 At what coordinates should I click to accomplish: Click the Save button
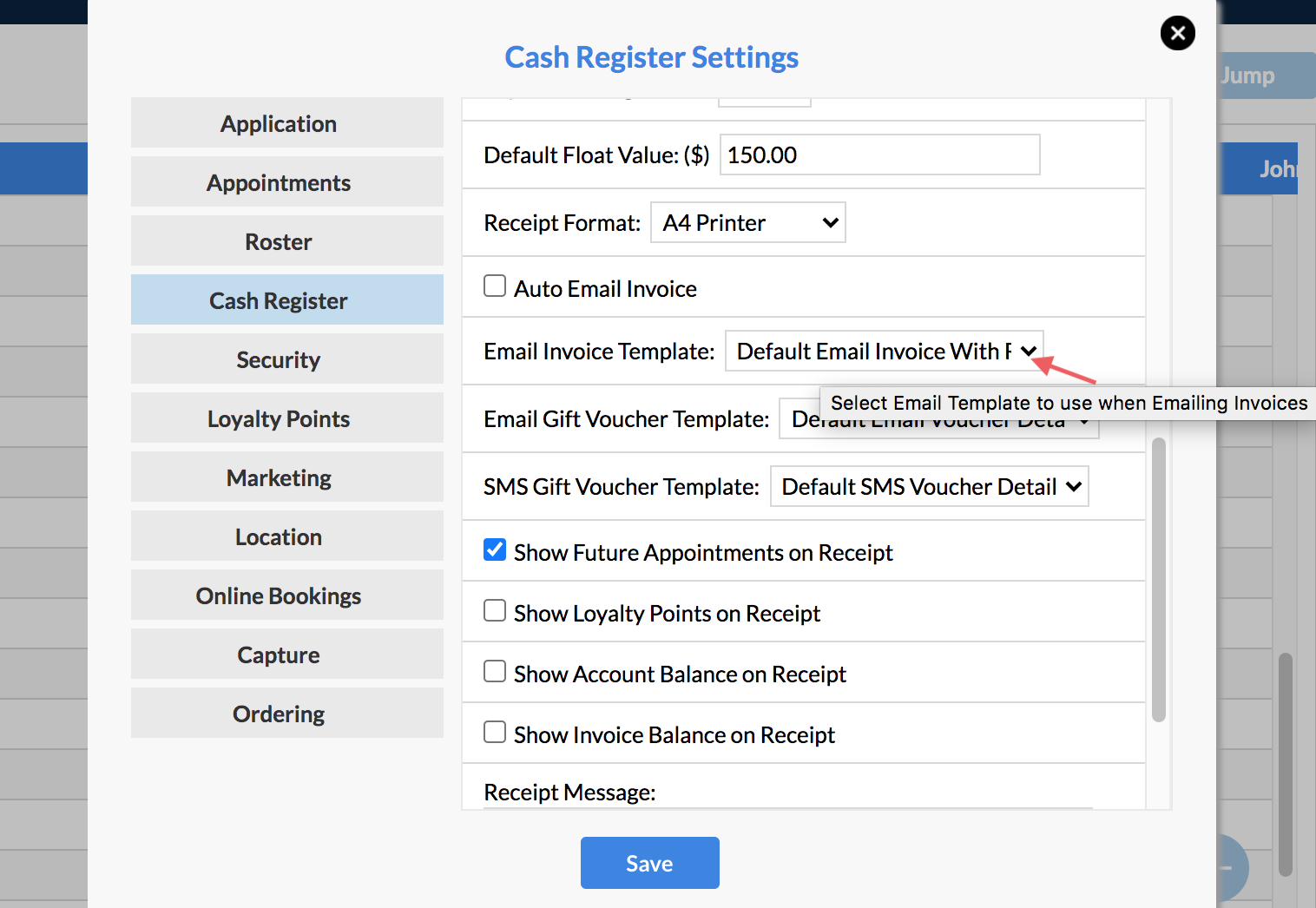649,863
